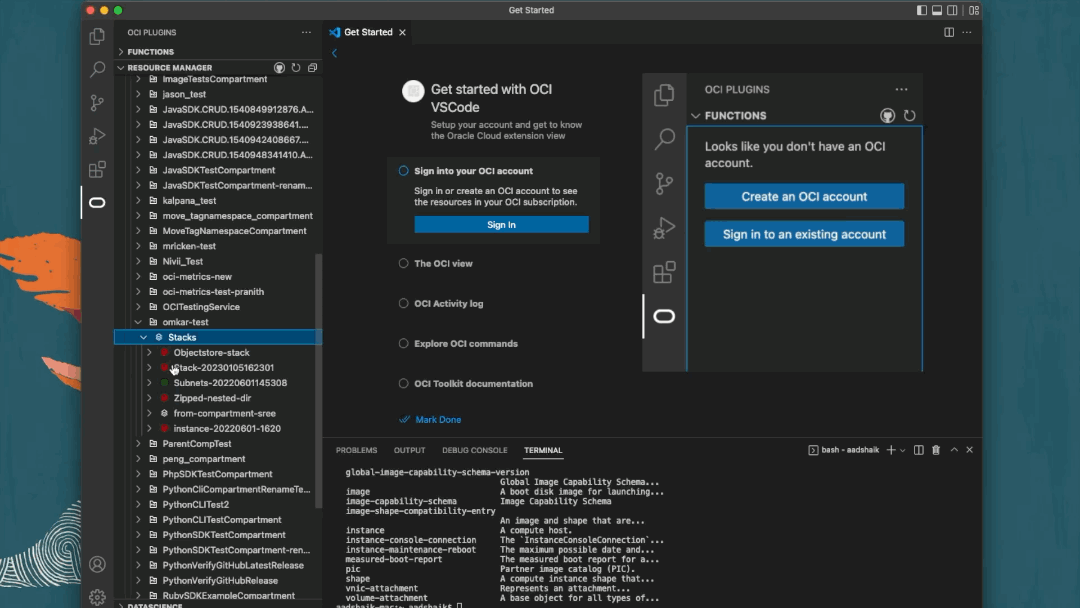Image resolution: width=1080 pixels, height=608 pixels.
Task: Click the refresh icon in Resource Manager
Action: coord(295,67)
